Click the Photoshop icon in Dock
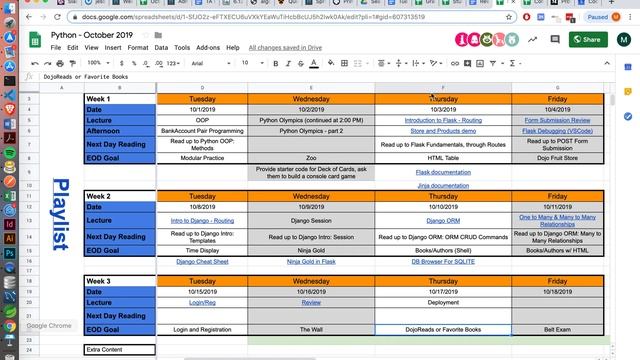The width and height of the screenshot is (640, 360). [x=9, y=253]
